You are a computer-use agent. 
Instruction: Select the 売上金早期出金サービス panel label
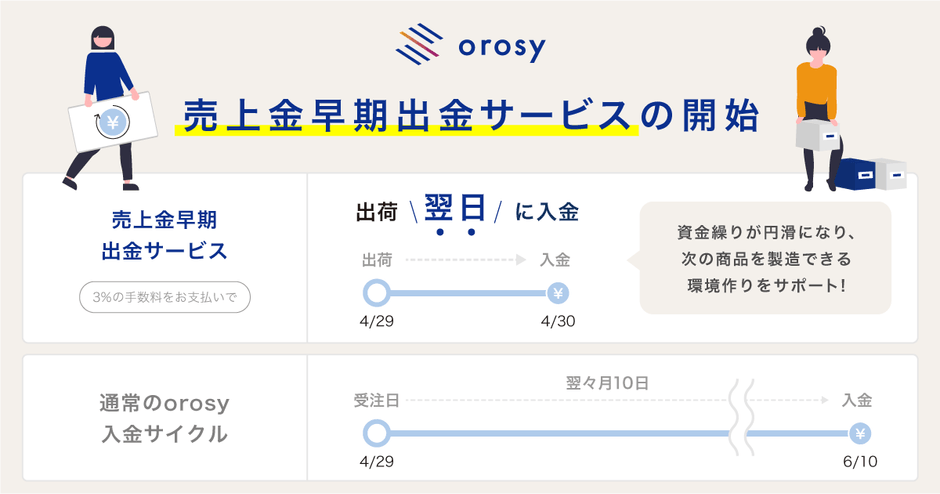[164, 235]
